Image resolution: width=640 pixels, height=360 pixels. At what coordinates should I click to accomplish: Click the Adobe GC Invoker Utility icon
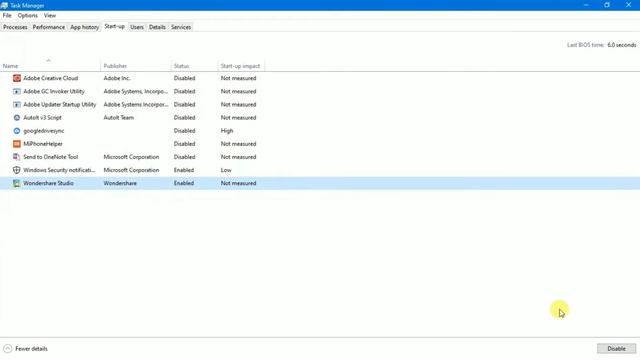[17, 91]
